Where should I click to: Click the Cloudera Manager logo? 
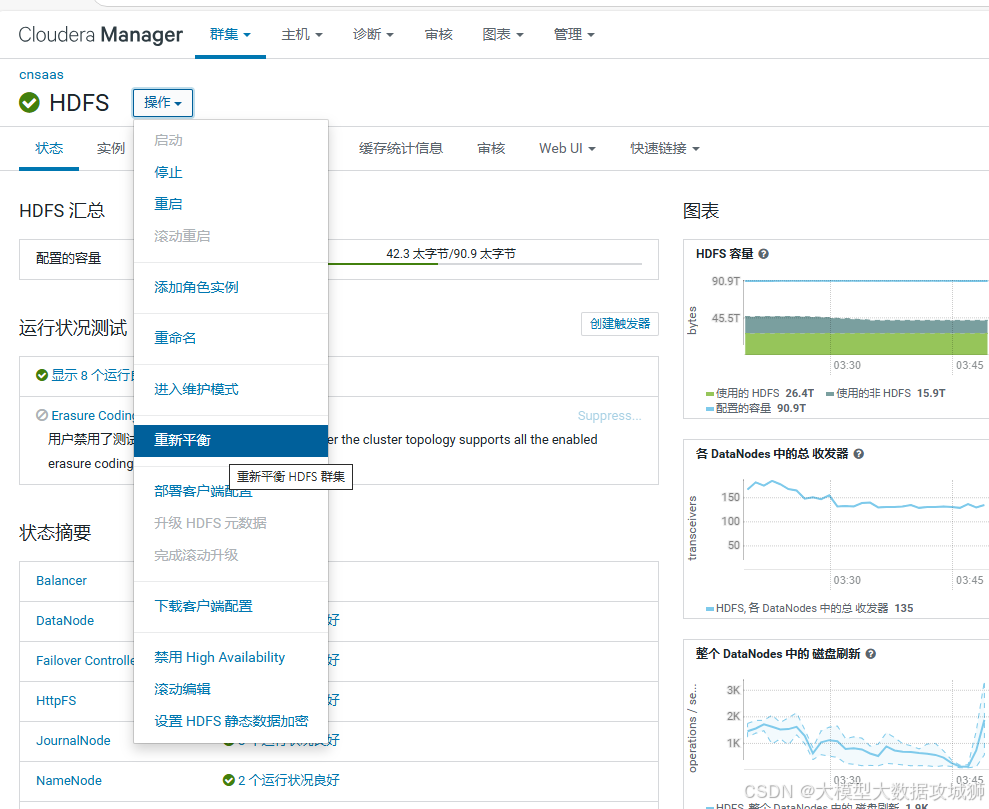[100, 34]
